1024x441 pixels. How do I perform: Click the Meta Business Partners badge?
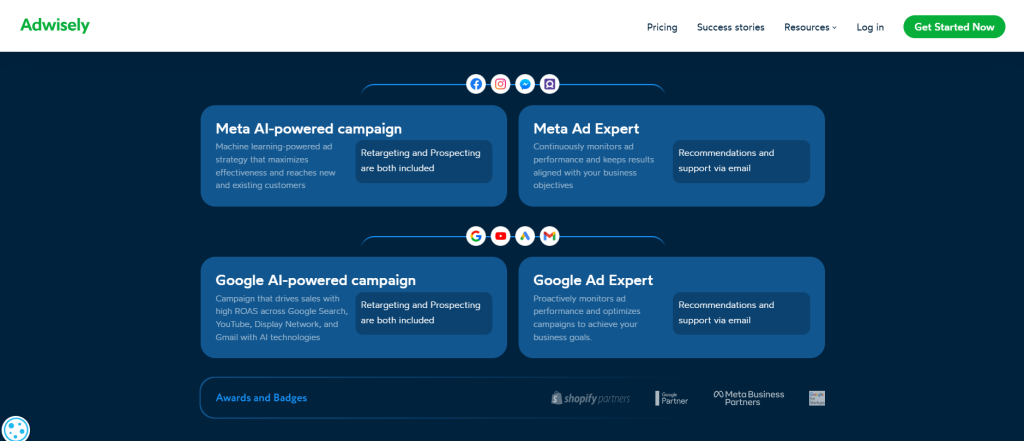coord(748,398)
